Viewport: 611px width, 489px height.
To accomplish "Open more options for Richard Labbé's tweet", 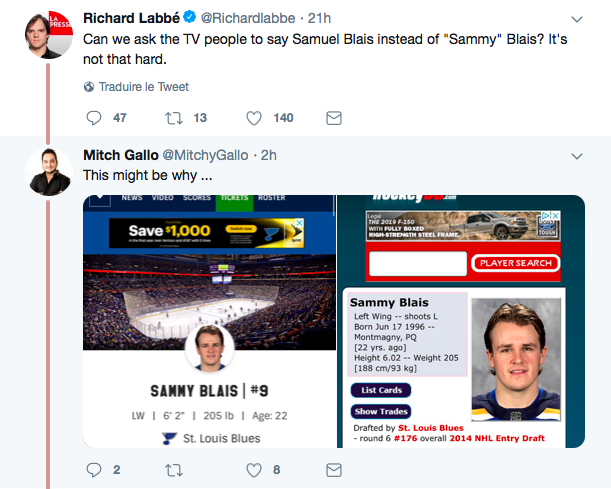I will coord(576,19).
